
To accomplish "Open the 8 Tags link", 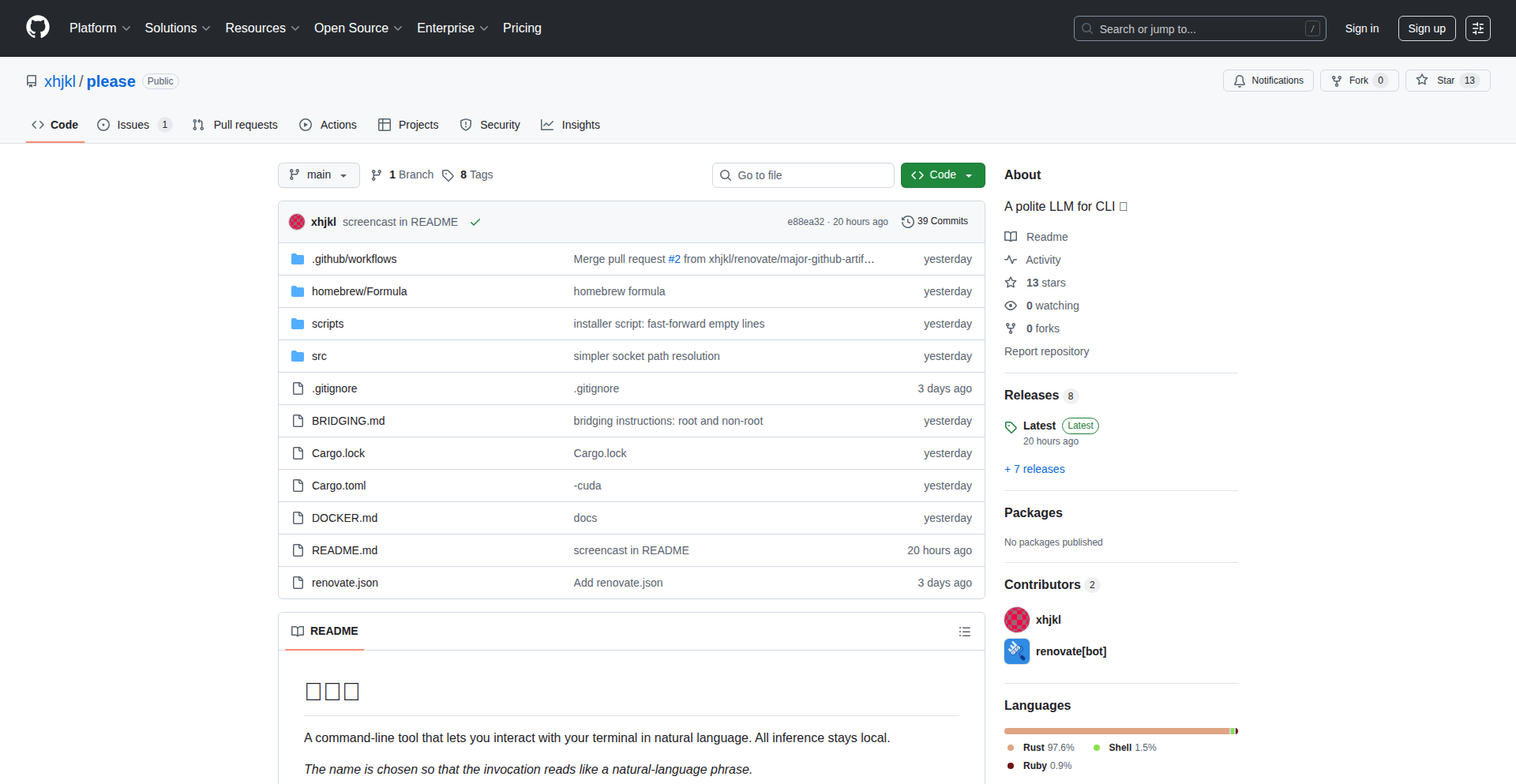I will click(467, 175).
